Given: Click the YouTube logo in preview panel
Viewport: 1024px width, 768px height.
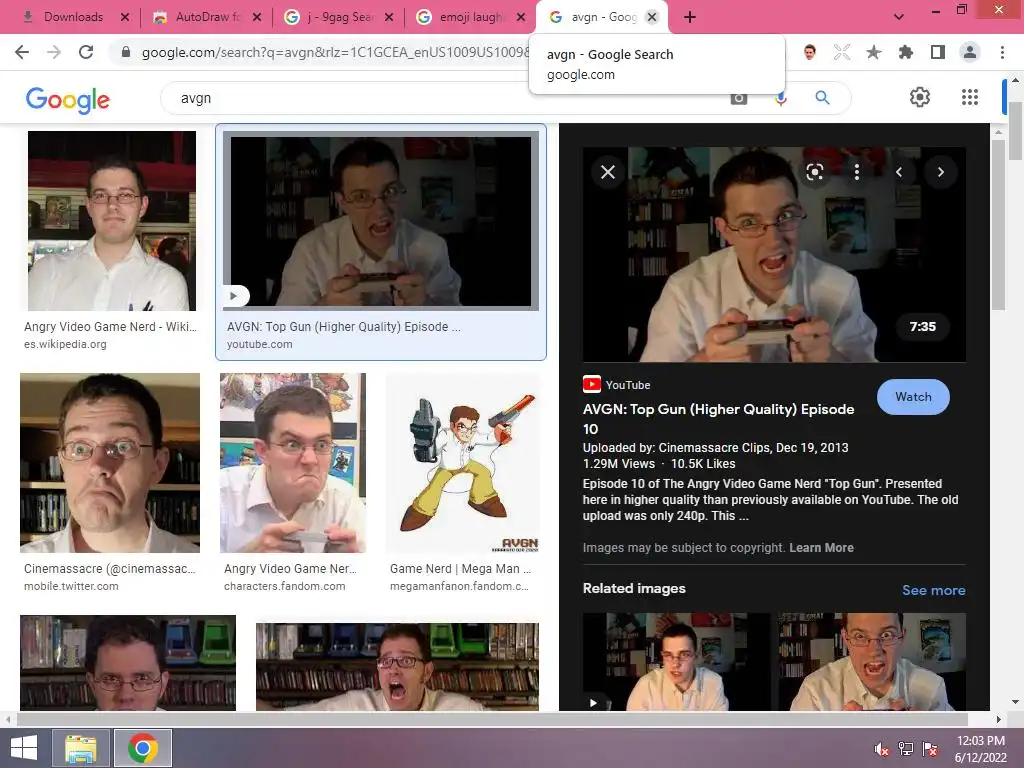Looking at the screenshot, I should (592, 384).
